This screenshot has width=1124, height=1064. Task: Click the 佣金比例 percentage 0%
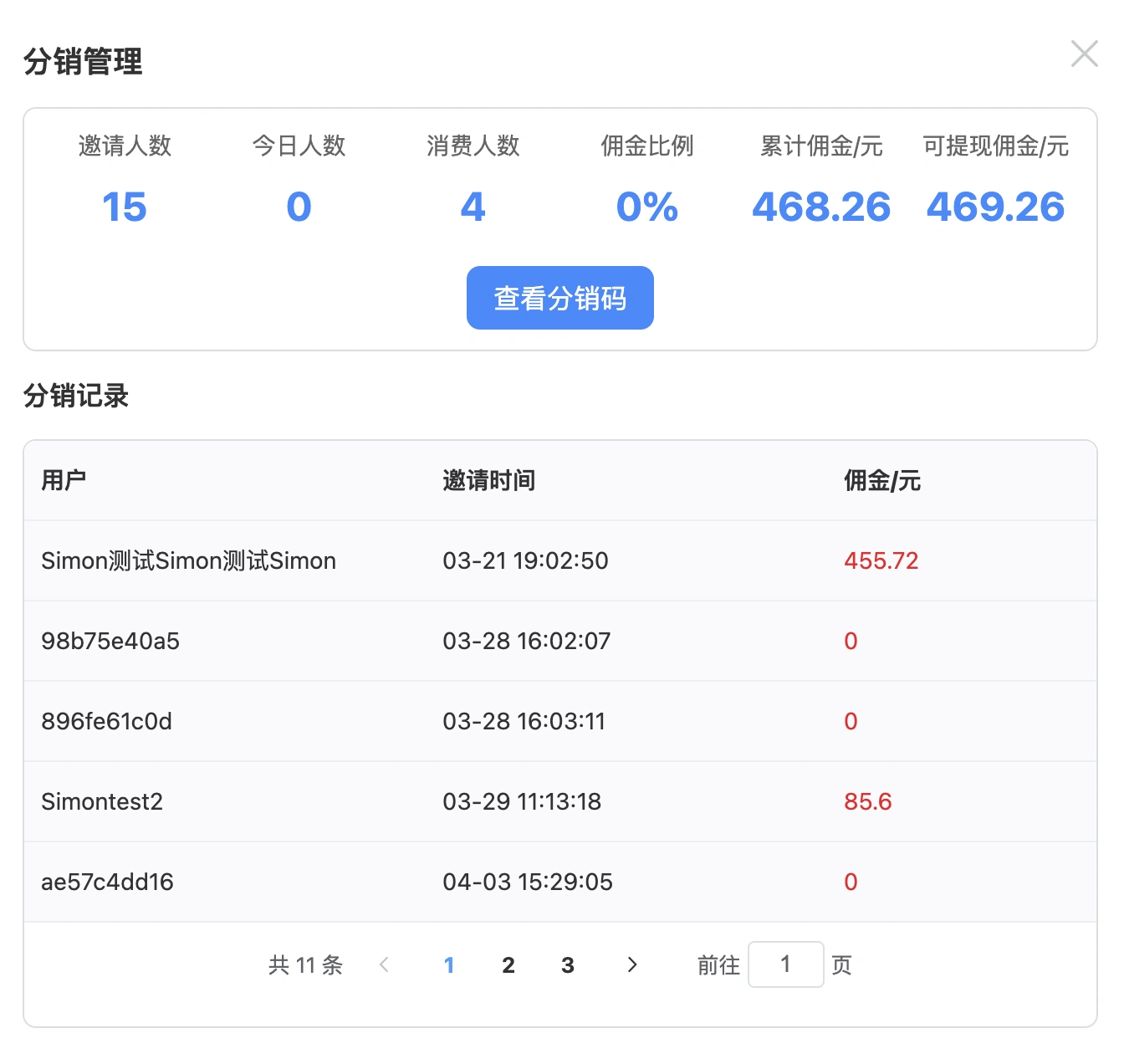point(647,207)
